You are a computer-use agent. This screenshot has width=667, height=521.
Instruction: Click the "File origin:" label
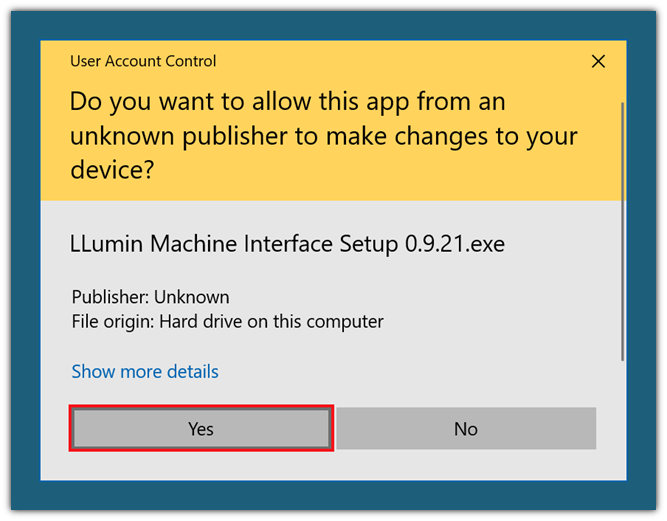coord(115,322)
